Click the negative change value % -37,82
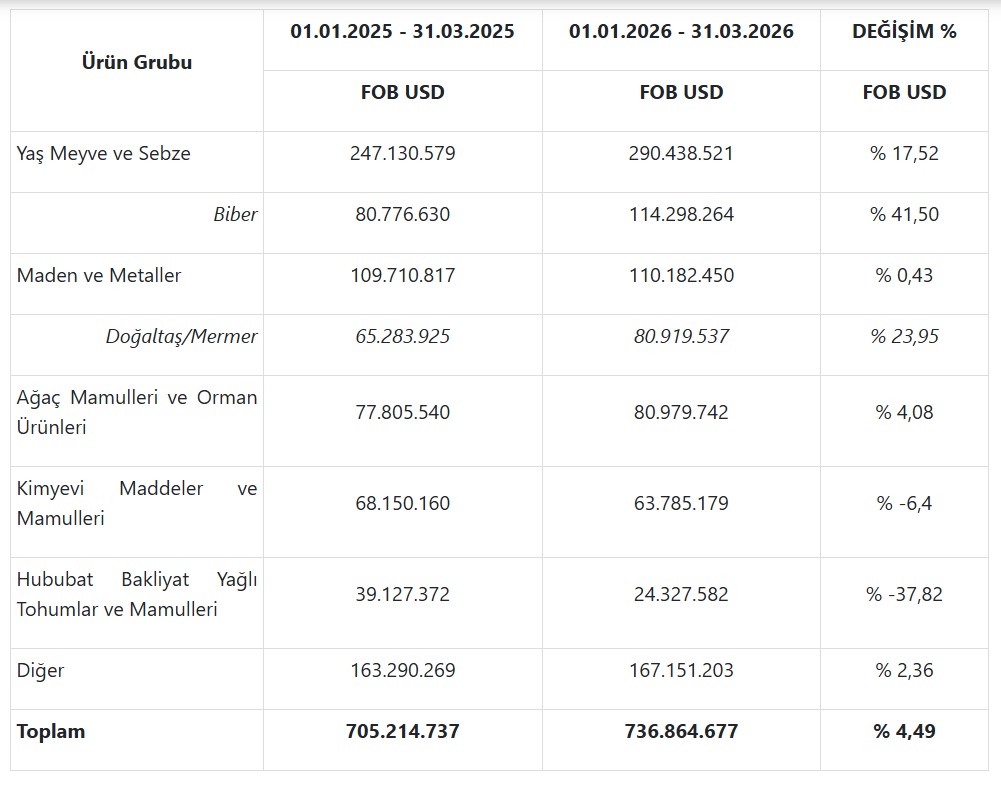This screenshot has width=1001, height=787. 904,595
